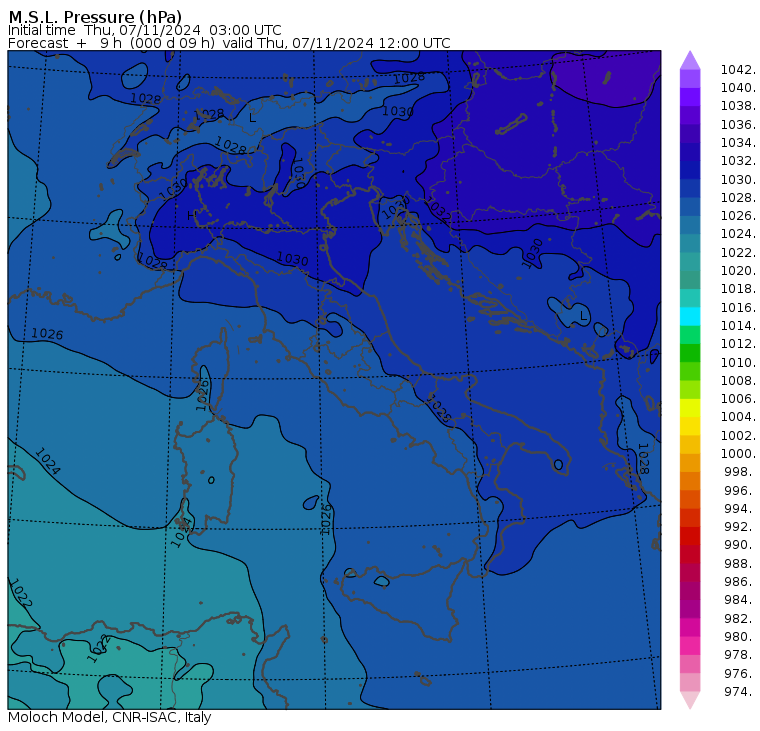This screenshot has width=760, height=731.
Task: Click the '1034.' colorbar label
Action: tap(738, 143)
